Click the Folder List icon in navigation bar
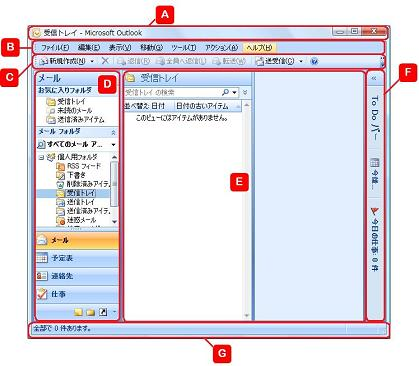 pyautogui.click(x=90, y=312)
